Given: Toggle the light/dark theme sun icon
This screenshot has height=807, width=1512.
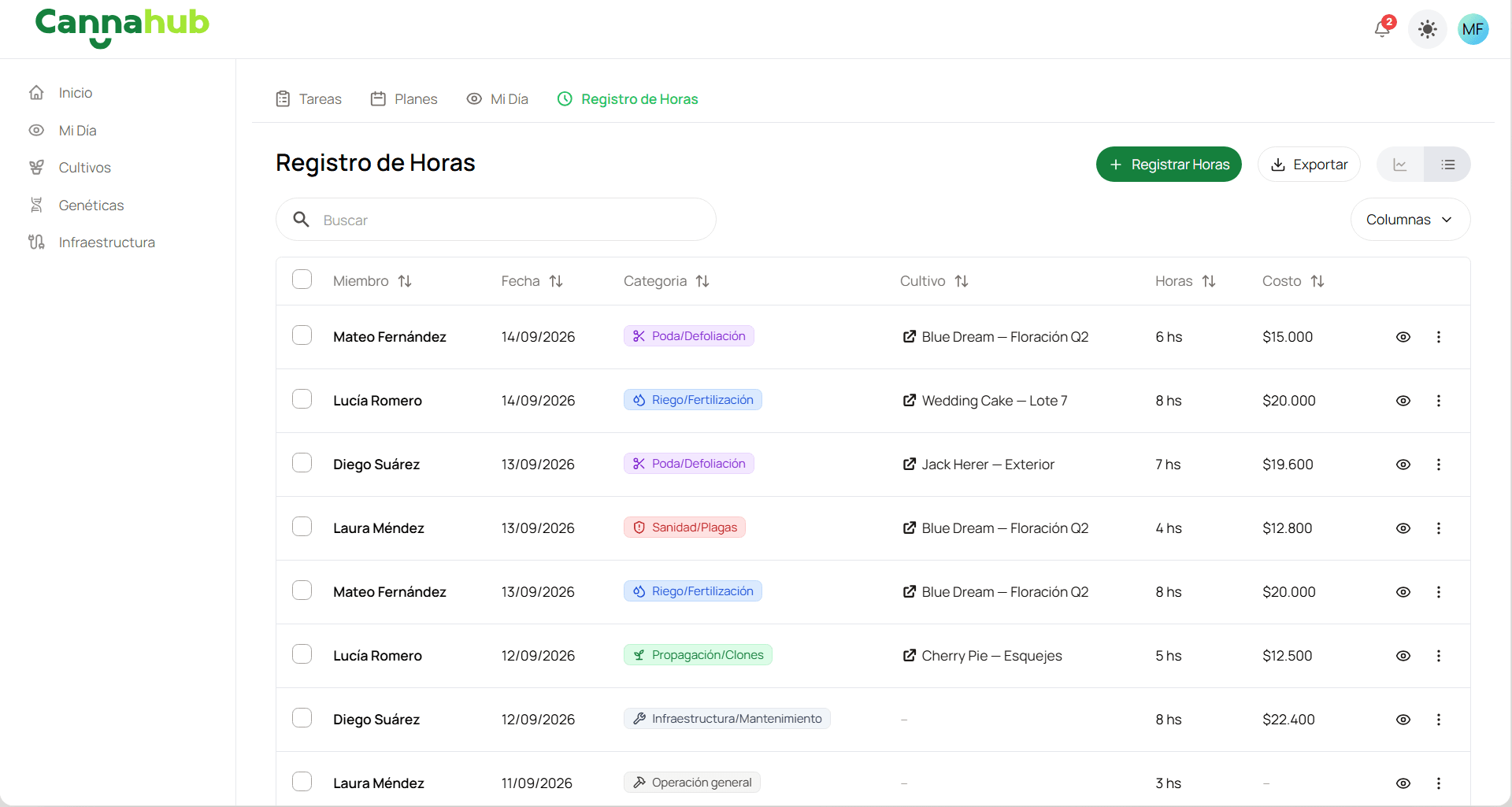Looking at the screenshot, I should (x=1427, y=30).
